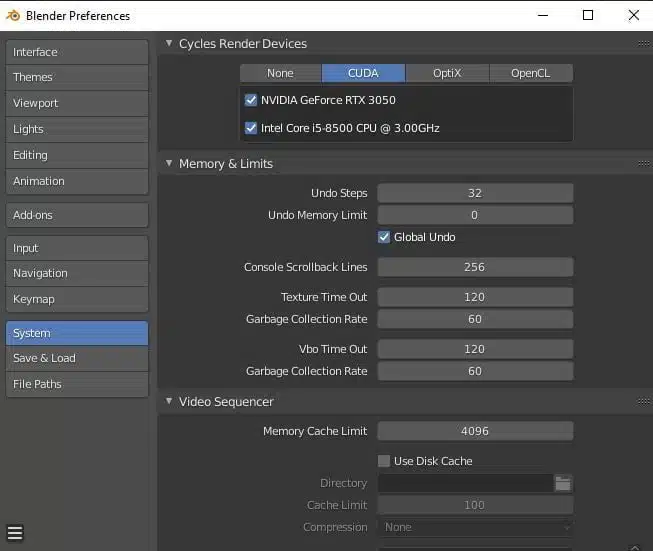Toggle Intel Core i5-8500 CPU checkbox
The width and height of the screenshot is (653, 551).
251,128
